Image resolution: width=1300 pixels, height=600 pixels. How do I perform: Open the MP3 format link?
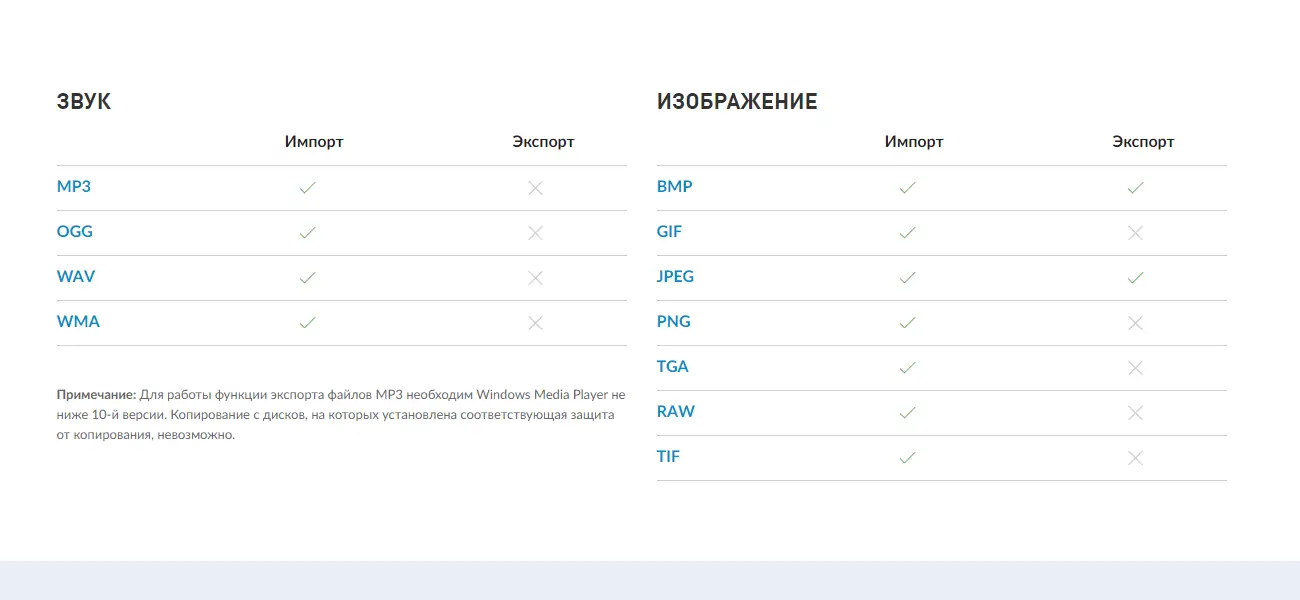pos(74,187)
